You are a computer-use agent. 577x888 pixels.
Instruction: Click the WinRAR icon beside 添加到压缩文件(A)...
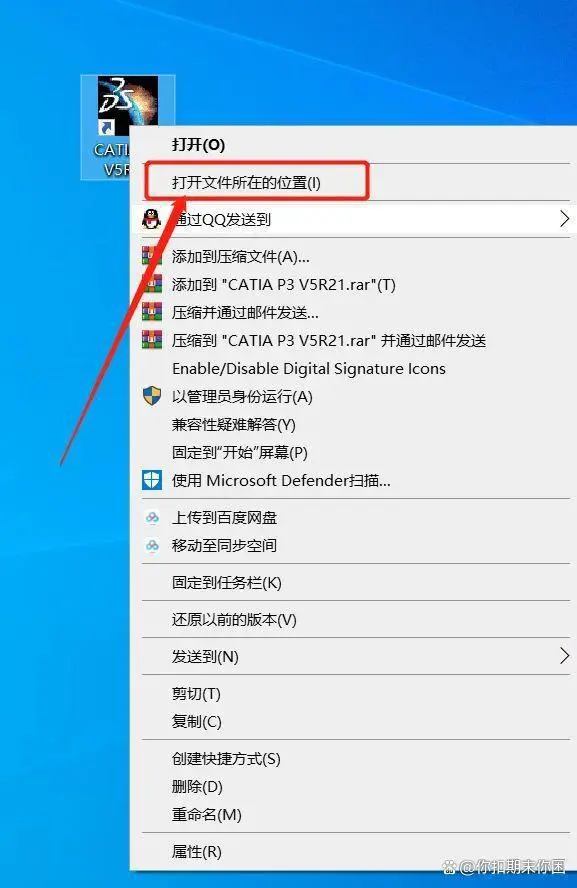click(x=152, y=256)
